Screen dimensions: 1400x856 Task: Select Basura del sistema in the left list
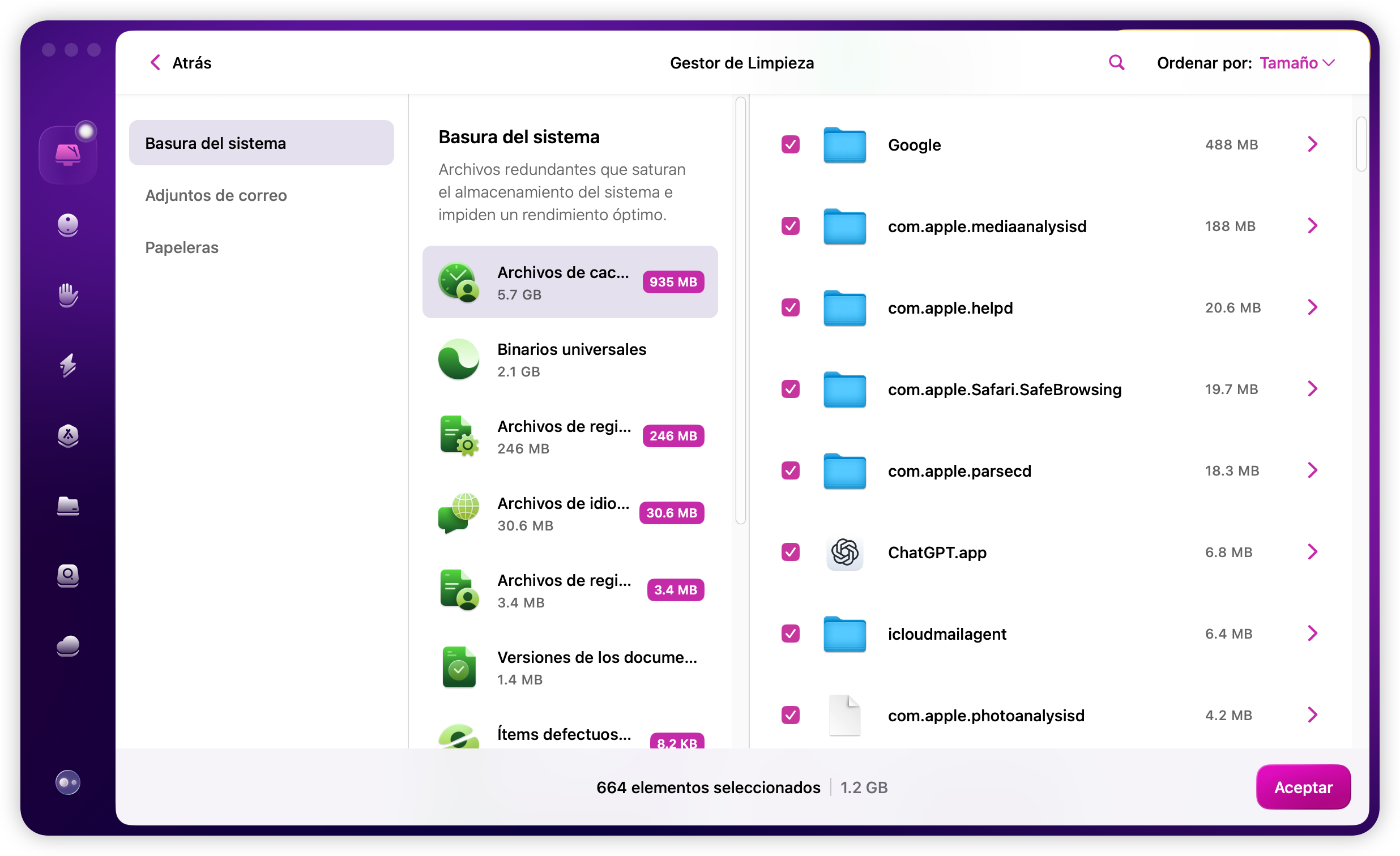pyautogui.click(x=261, y=143)
